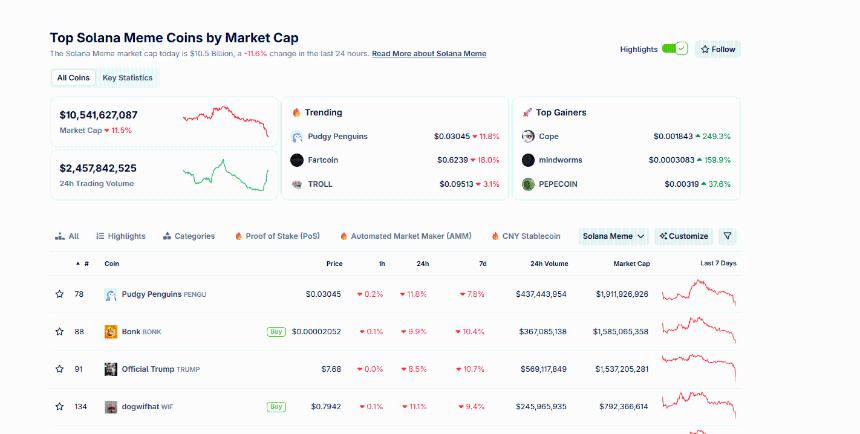Favorite Bonk with its star
The image size is (860, 434).
[59, 331]
